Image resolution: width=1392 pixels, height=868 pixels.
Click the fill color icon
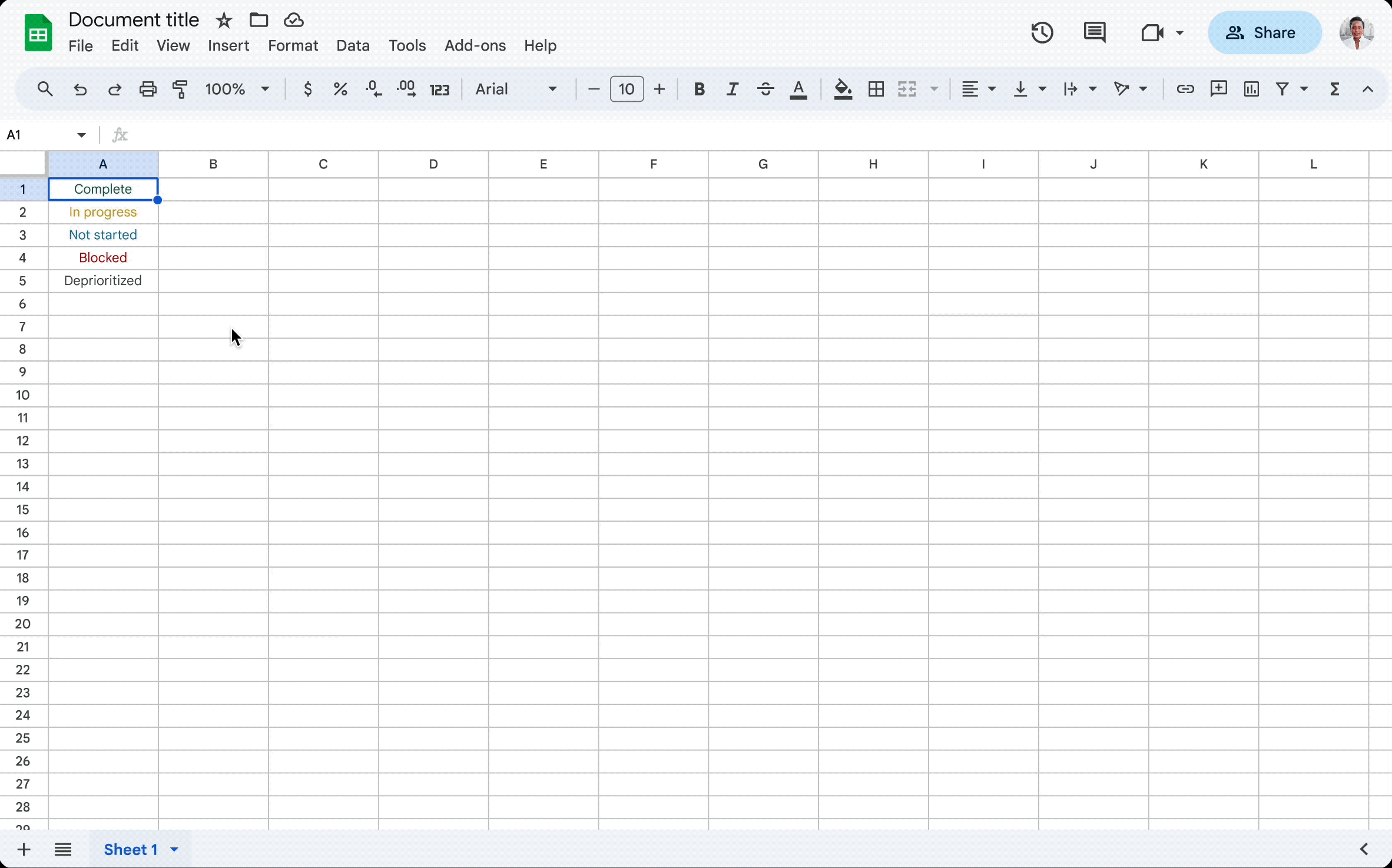click(842, 89)
